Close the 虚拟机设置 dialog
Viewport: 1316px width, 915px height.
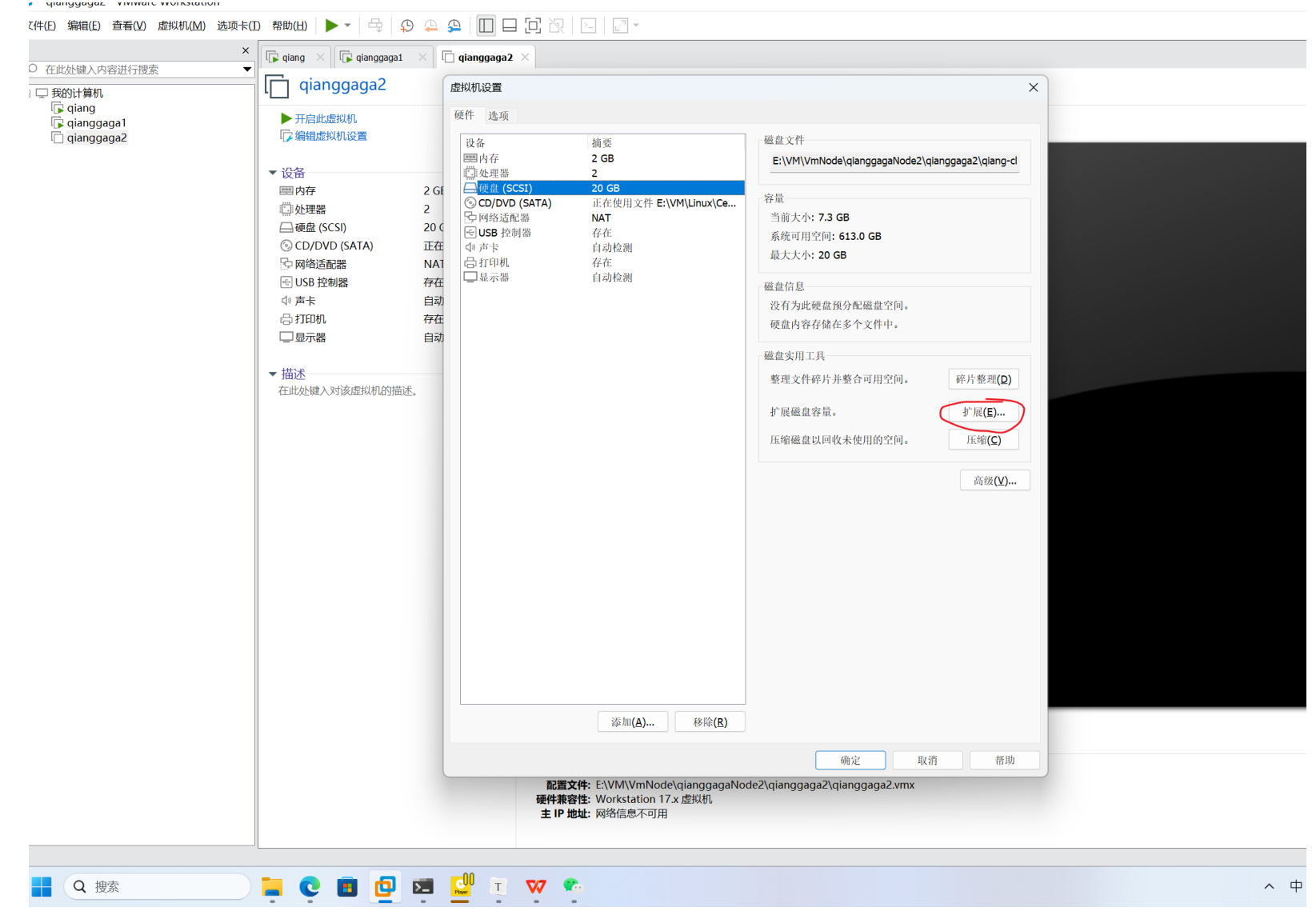pyautogui.click(x=1033, y=87)
